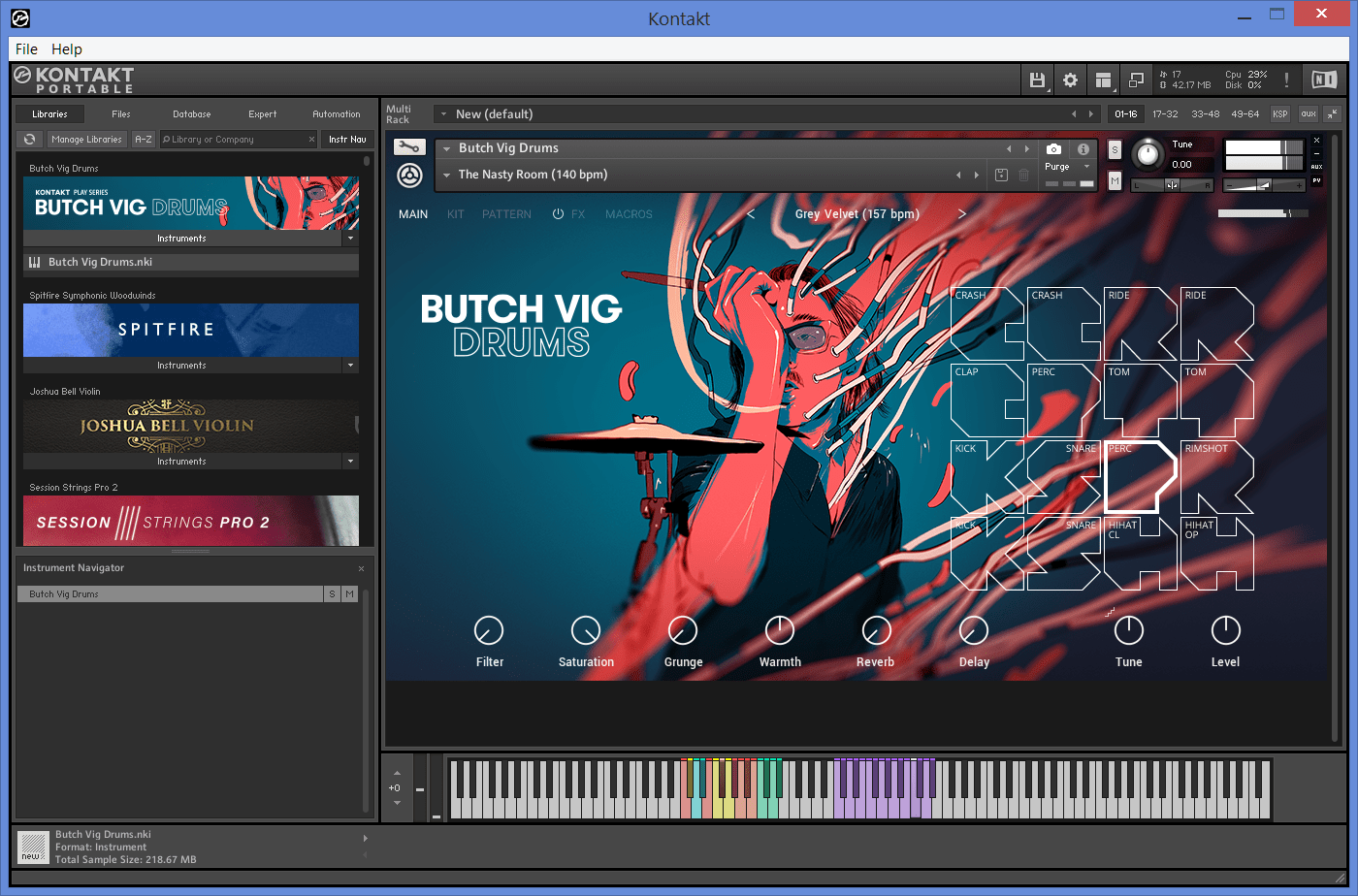Trigger the HIHAT CL pad
This screenshot has height=896, width=1358.
coord(1141,553)
